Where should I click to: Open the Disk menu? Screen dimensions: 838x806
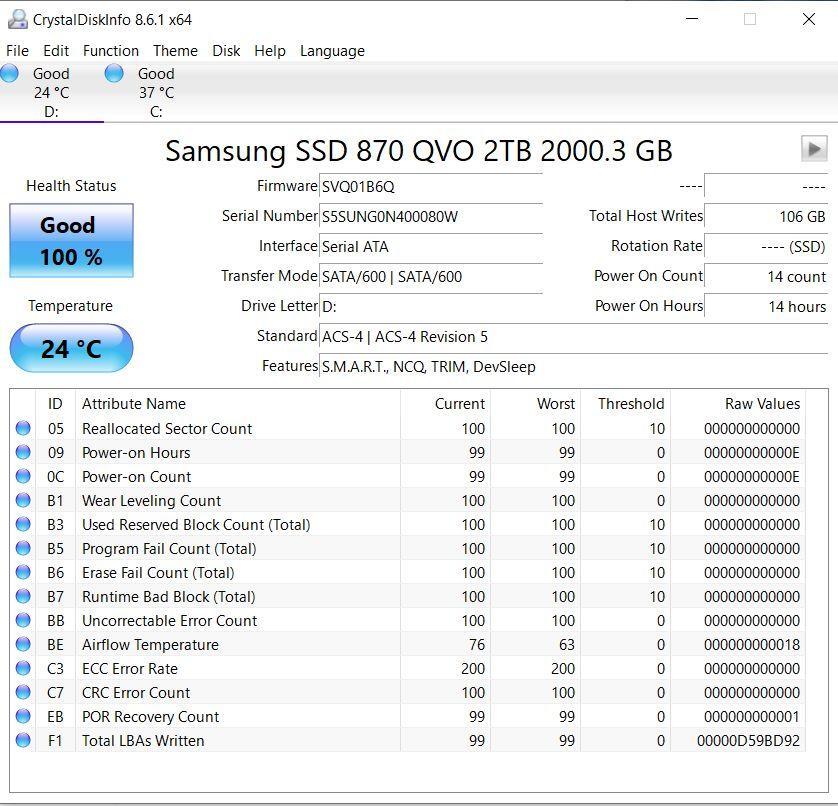[226, 51]
